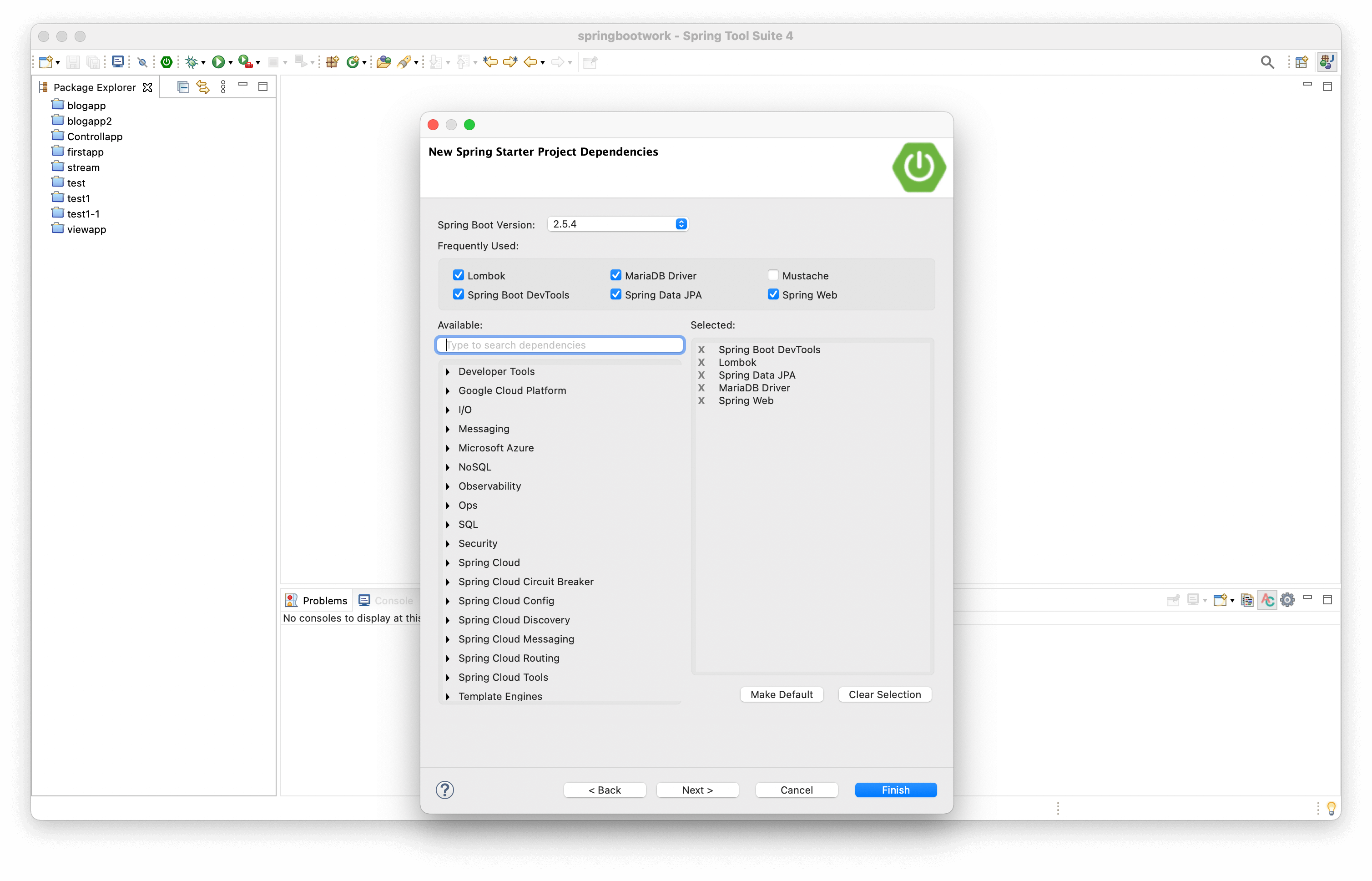Remove Spring Data JPA via its X
The height and width of the screenshot is (881, 1372).
tap(701, 375)
